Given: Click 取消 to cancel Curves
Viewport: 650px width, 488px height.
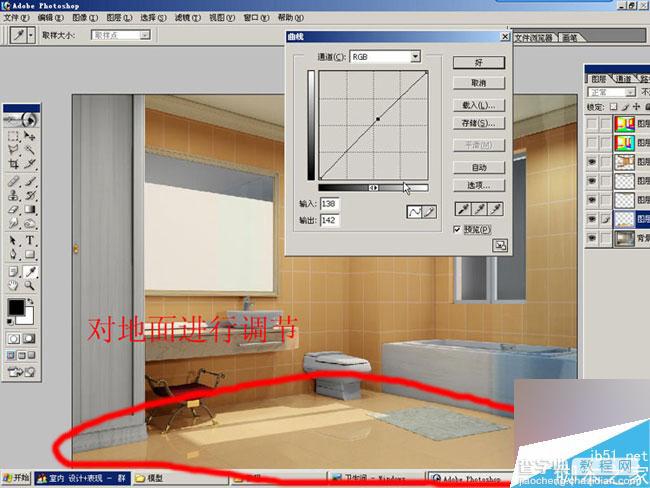Looking at the screenshot, I should click(479, 83).
